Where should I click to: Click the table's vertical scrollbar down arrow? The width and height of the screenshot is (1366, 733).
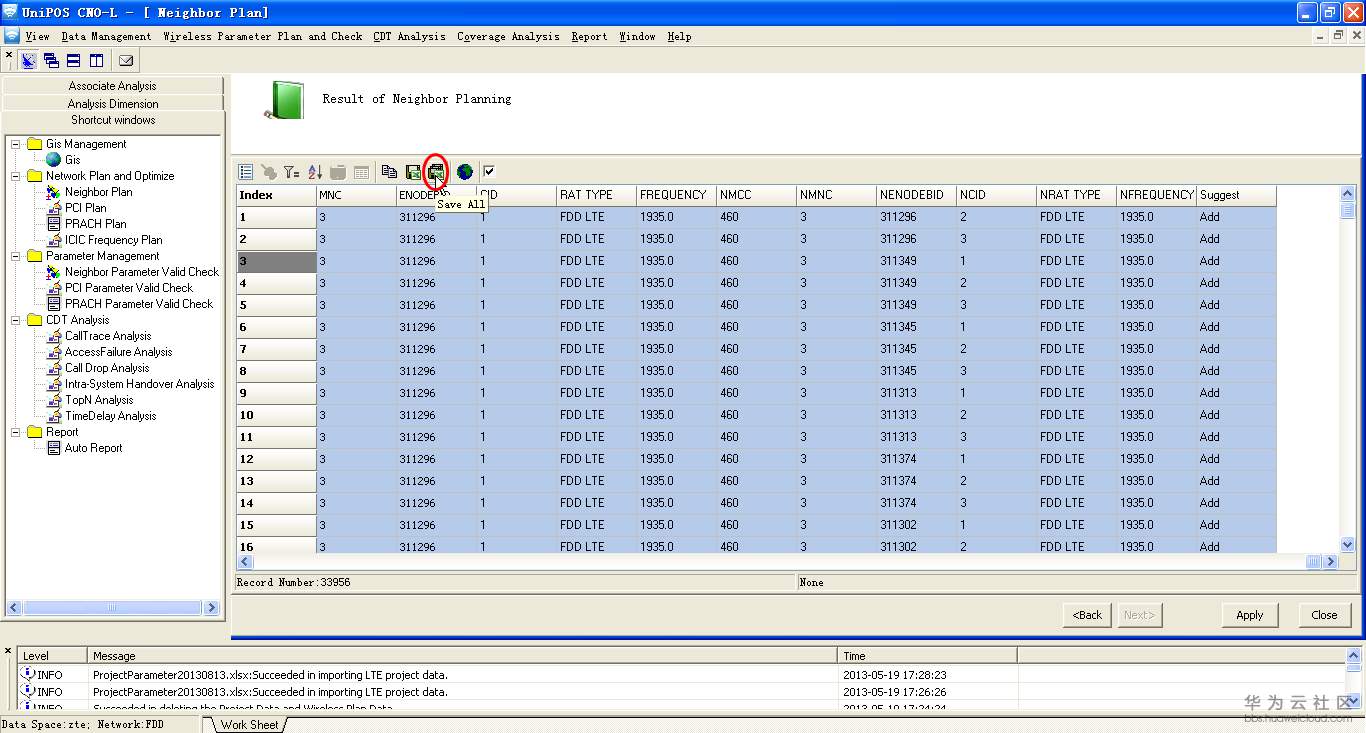point(1347,545)
